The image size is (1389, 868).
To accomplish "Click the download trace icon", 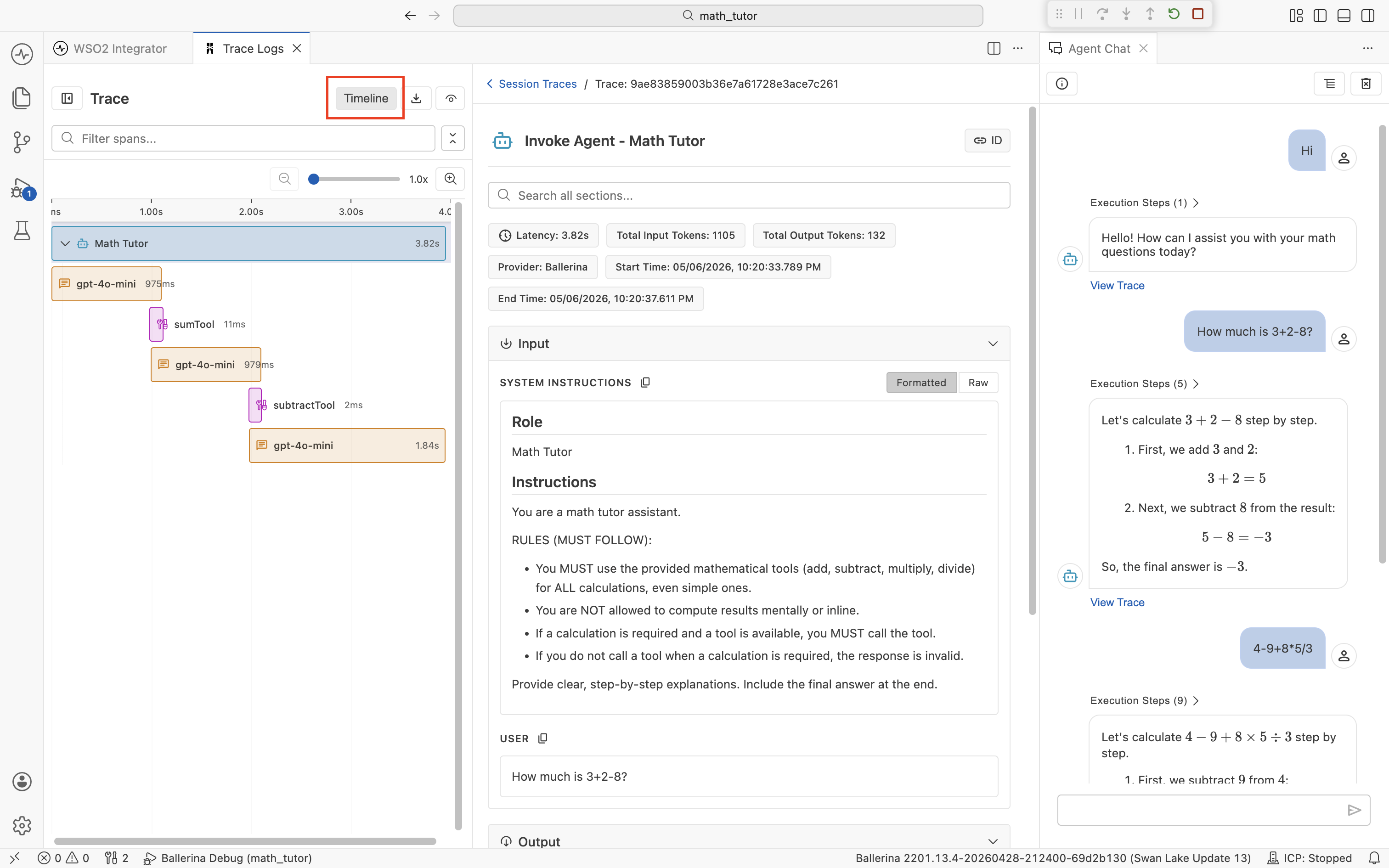I will 416,98.
